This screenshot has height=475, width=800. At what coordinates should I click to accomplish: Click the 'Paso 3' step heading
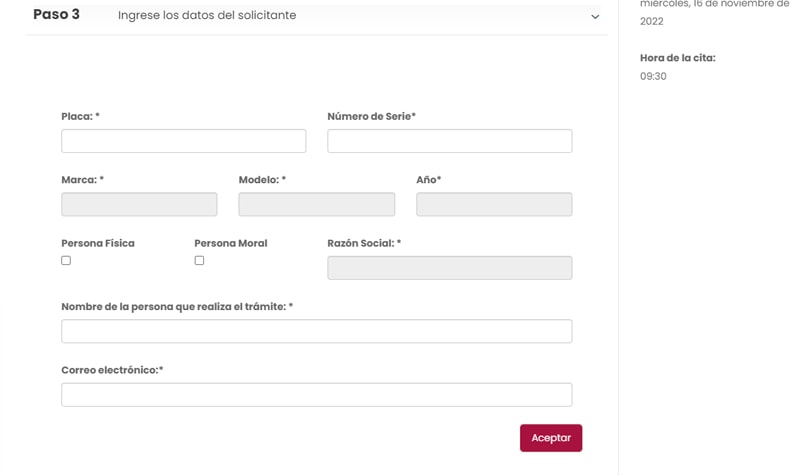pyautogui.click(x=56, y=15)
